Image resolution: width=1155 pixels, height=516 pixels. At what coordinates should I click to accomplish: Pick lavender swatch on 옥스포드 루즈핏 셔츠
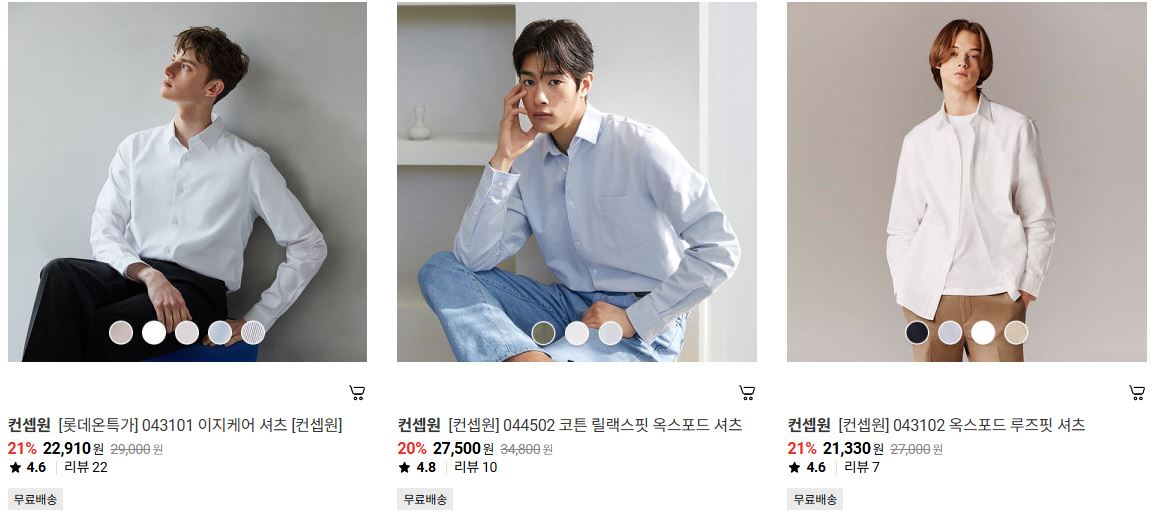(x=950, y=333)
